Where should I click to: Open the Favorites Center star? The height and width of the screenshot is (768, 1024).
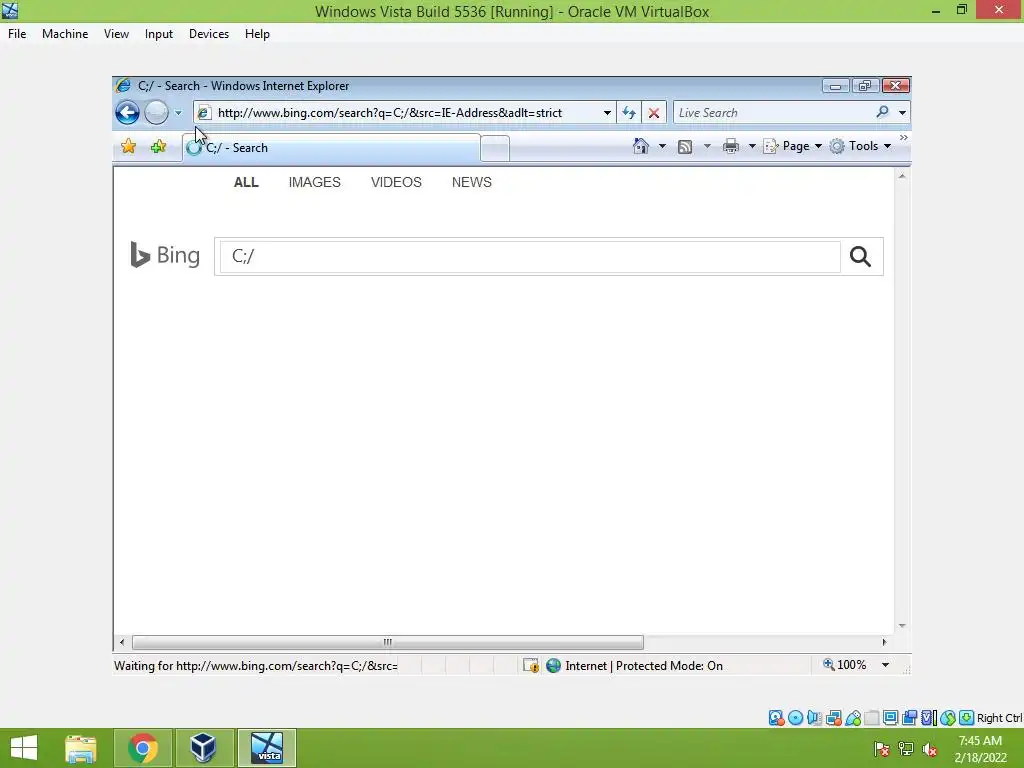tap(129, 146)
